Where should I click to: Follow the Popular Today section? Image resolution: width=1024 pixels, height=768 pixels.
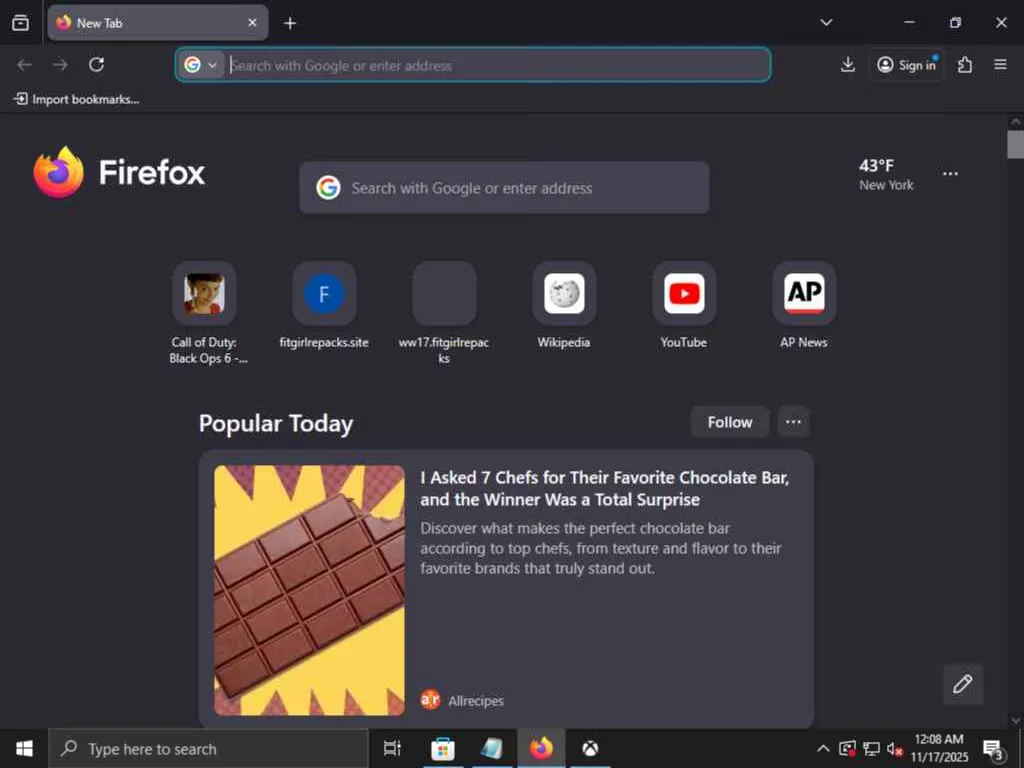tap(729, 423)
